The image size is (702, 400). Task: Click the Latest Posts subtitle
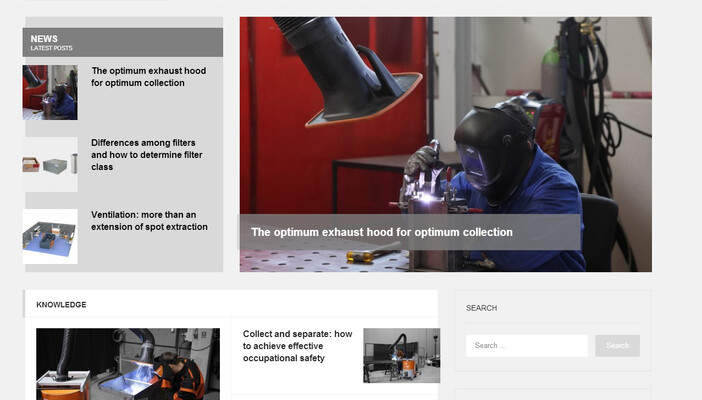[x=51, y=48]
